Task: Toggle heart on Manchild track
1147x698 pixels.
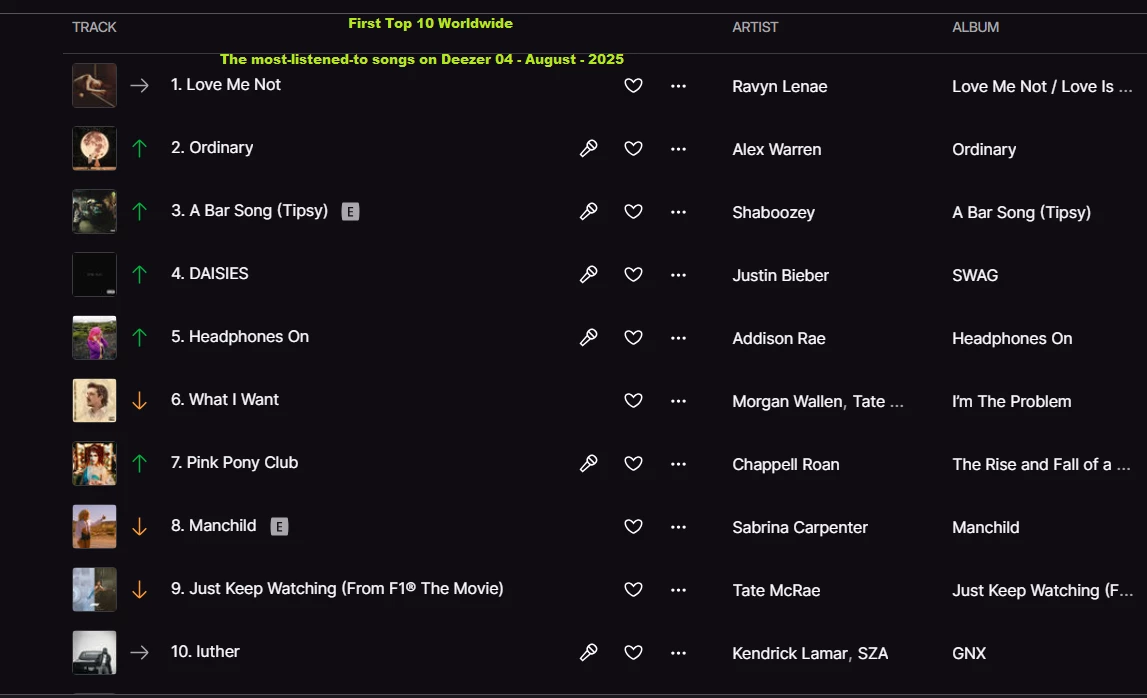Action: 633,527
